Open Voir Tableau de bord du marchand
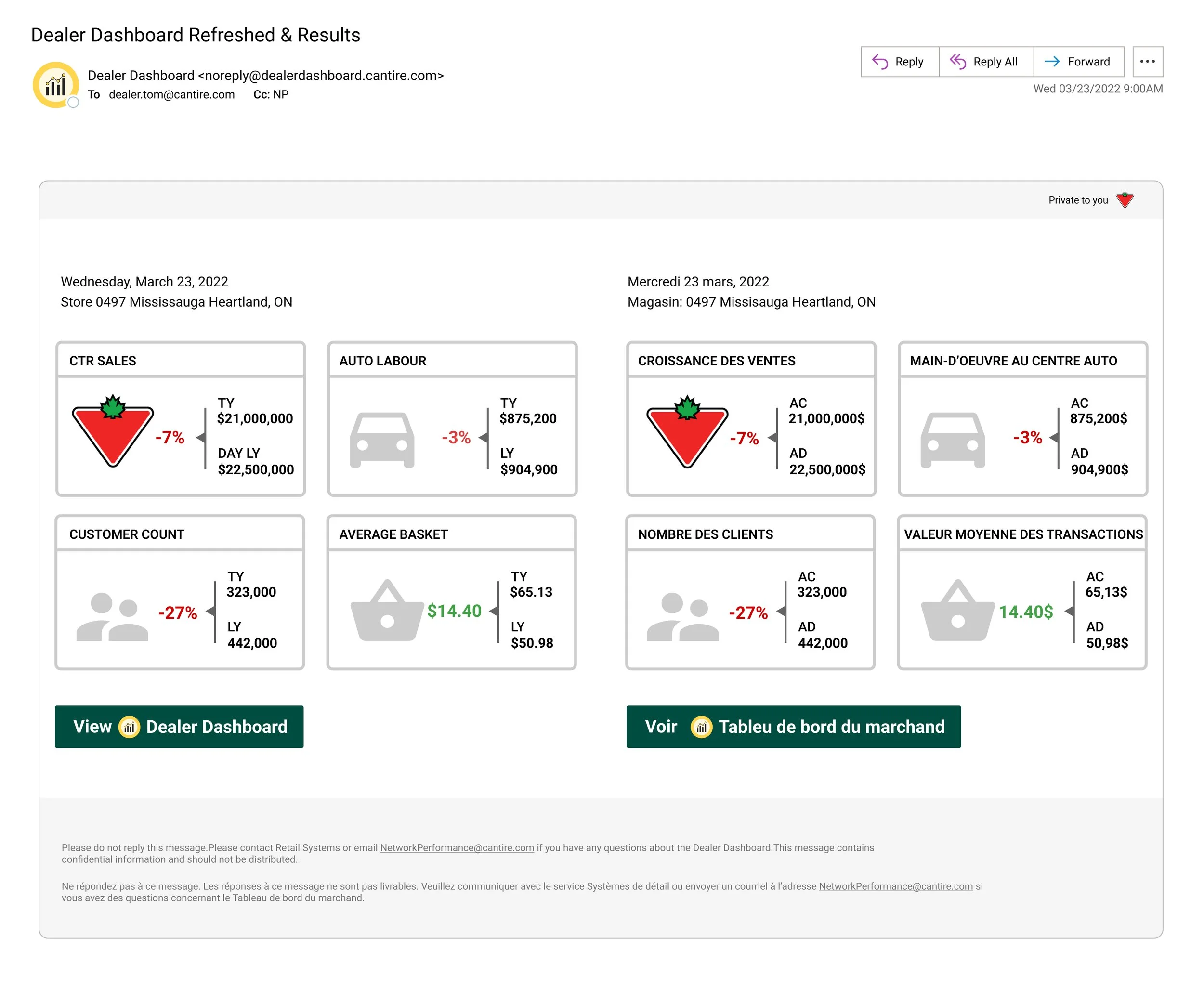 click(793, 727)
